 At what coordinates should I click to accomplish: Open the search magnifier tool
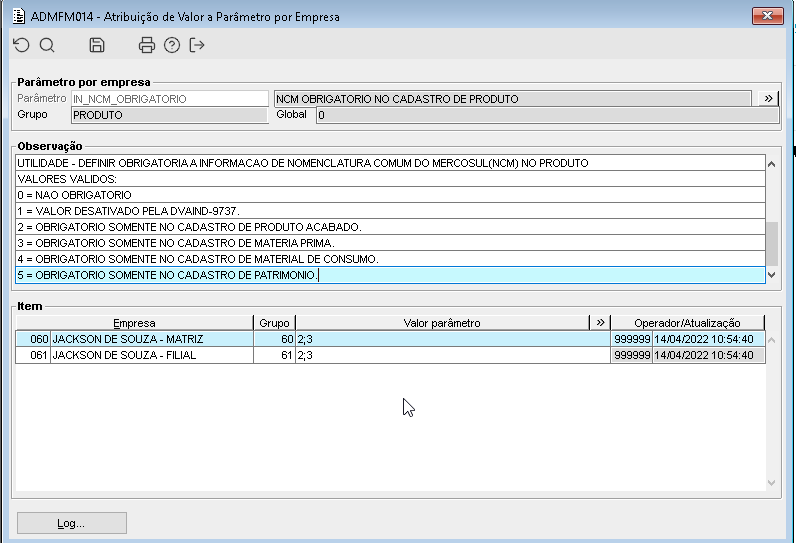pos(47,45)
